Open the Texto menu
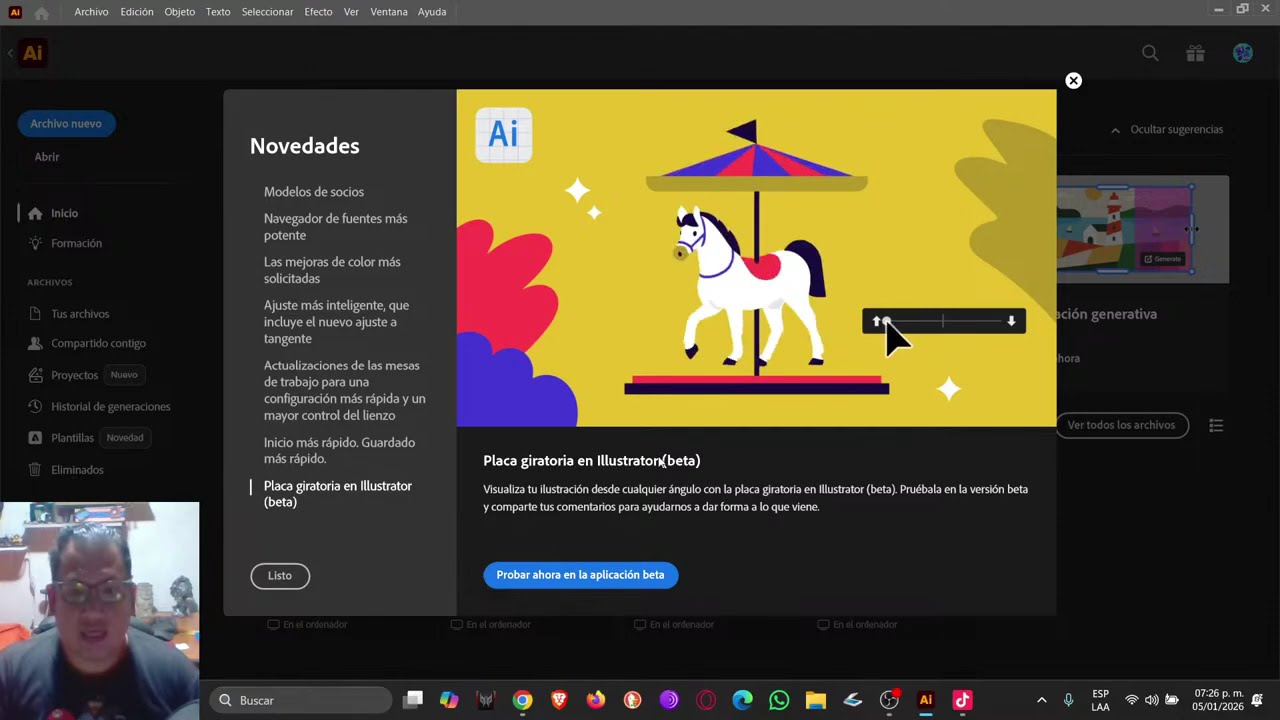This screenshot has width=1280, height=720. click(218, 12)
